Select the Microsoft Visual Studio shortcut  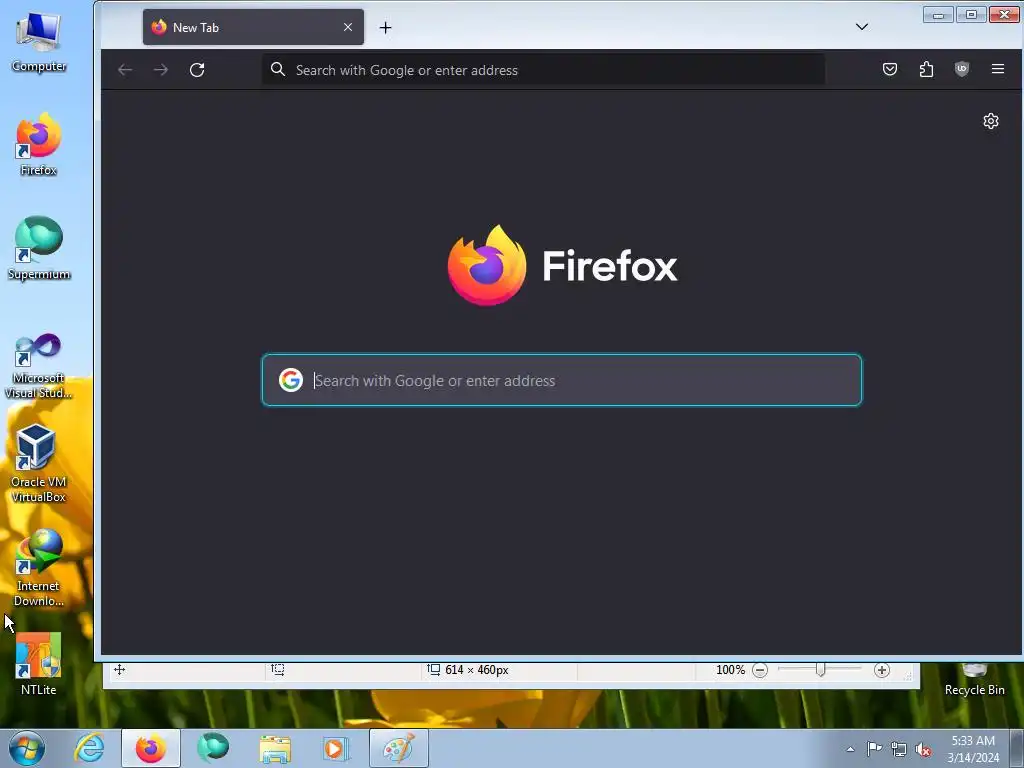click(39, 366)
